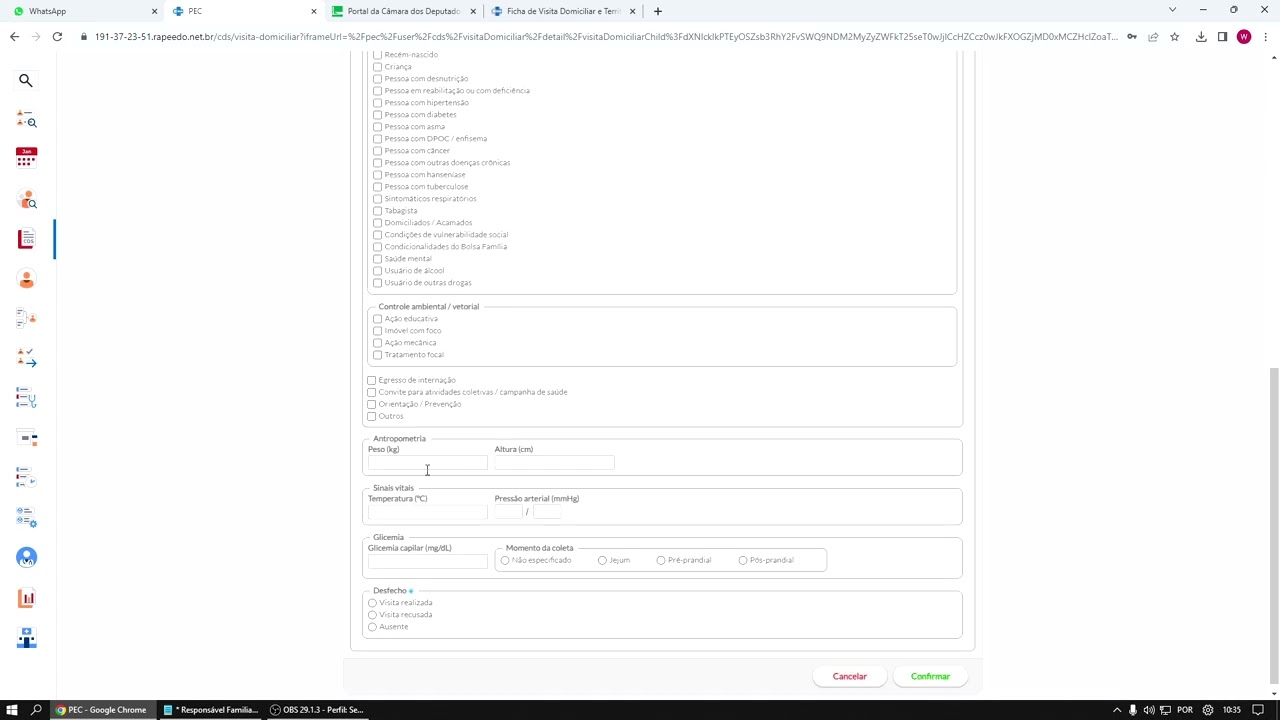The height and width of the screenshot is (720, 1280).
Task: Click the Temperatura (°C) input field
Action: [427, 511]
